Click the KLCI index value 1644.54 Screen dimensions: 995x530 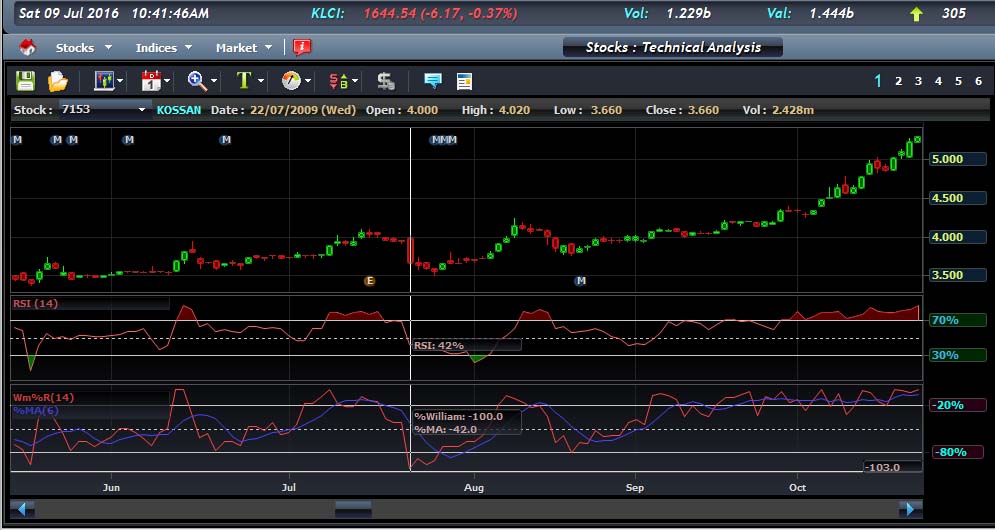389,13
